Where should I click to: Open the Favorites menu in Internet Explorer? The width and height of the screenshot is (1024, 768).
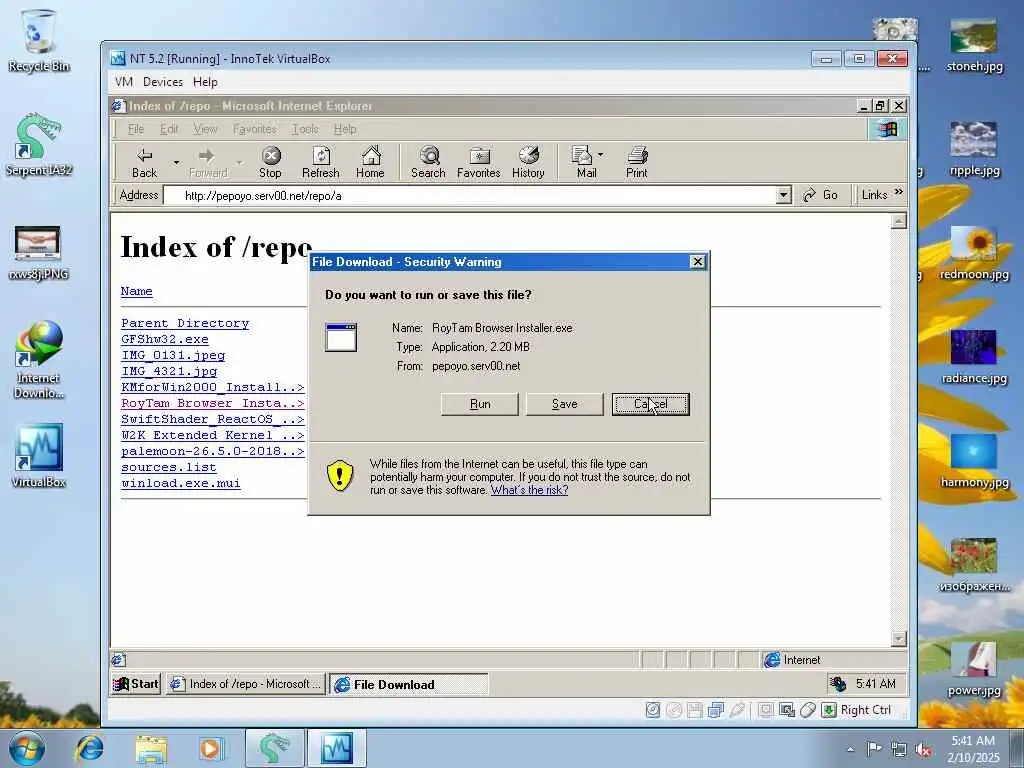[255, 129]
